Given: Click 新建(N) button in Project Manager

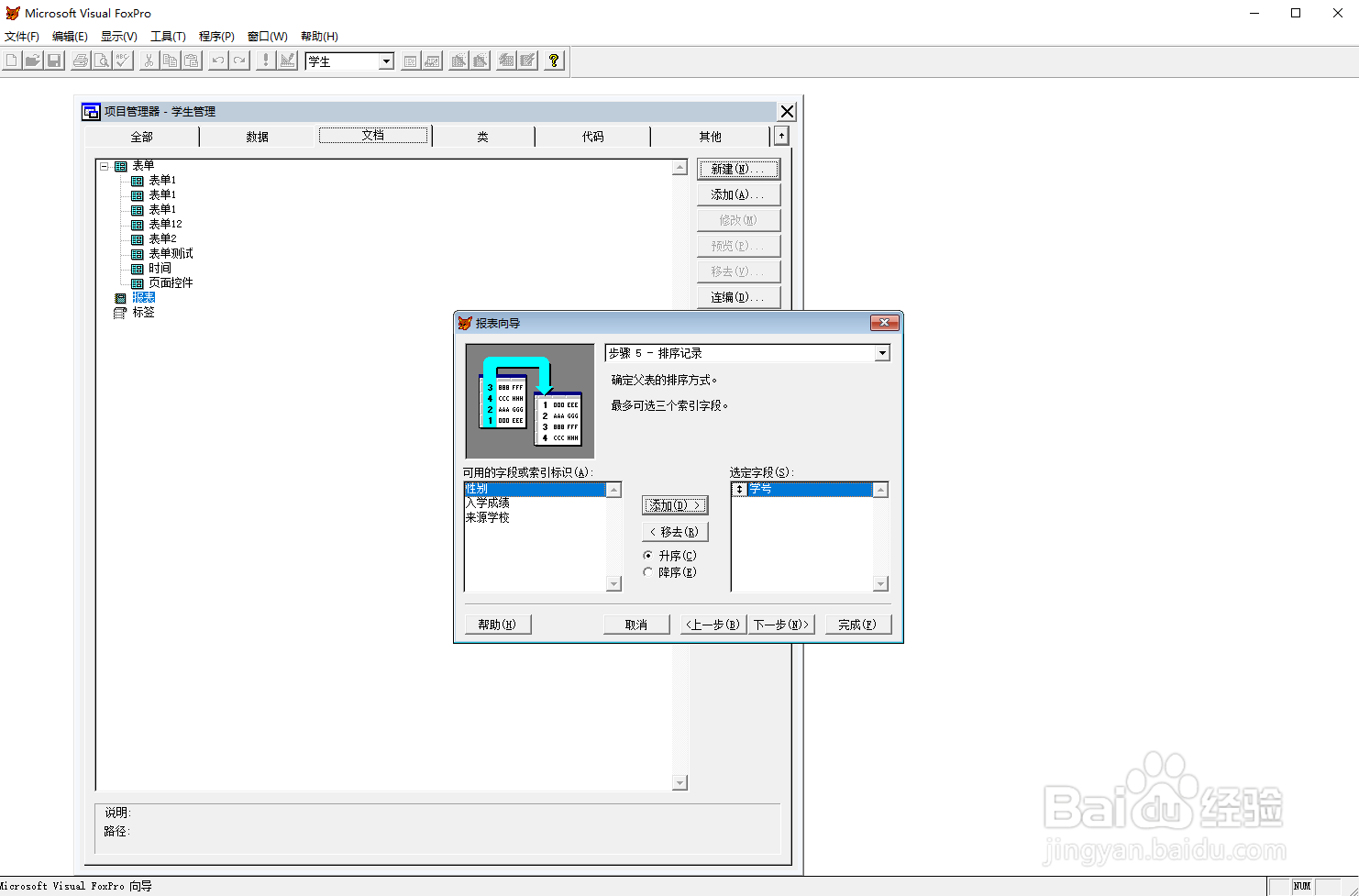Looking at the screenshot, I should [738, 169].
